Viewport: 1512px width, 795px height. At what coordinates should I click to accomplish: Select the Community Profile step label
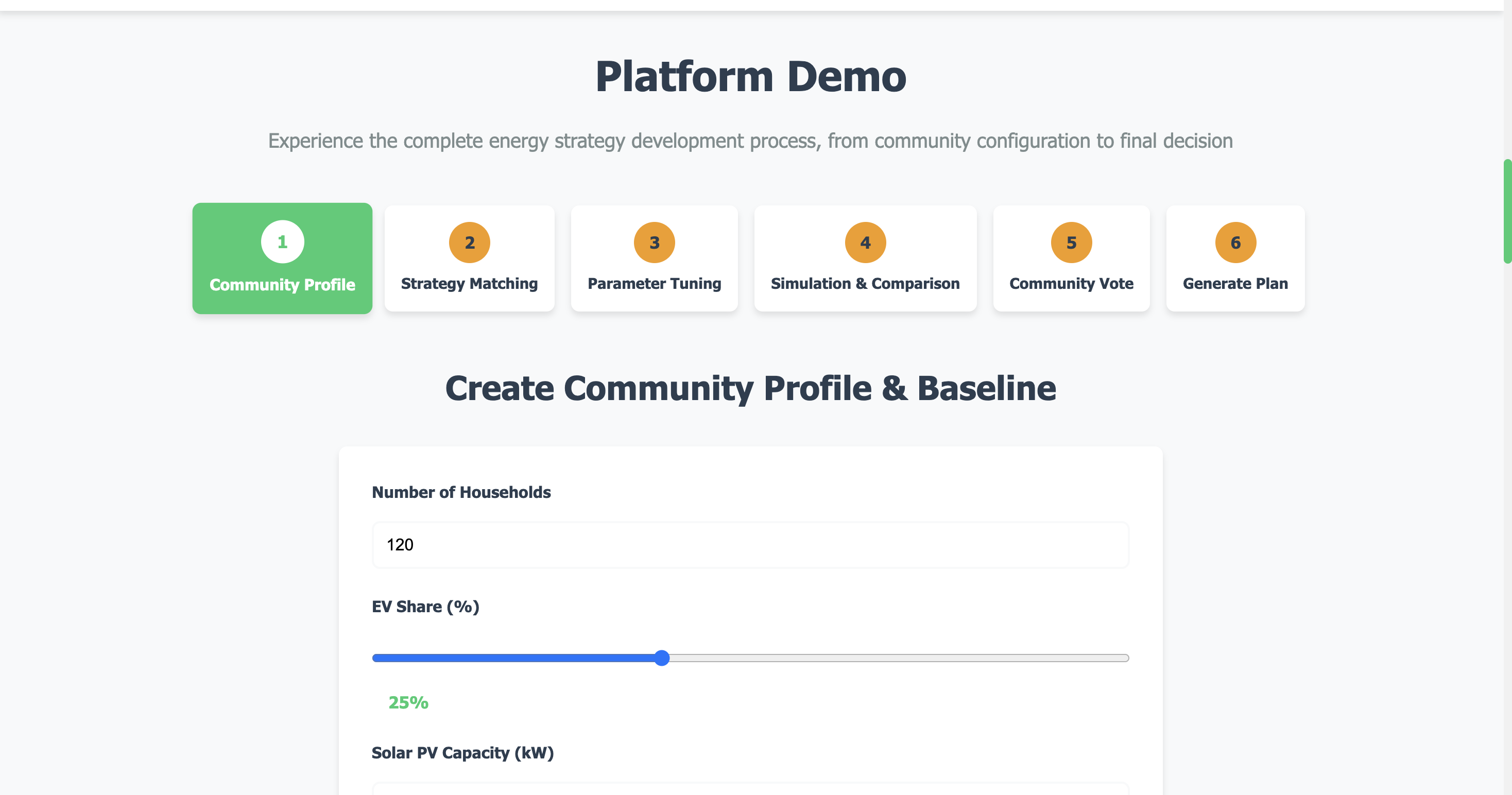[282, 285]
